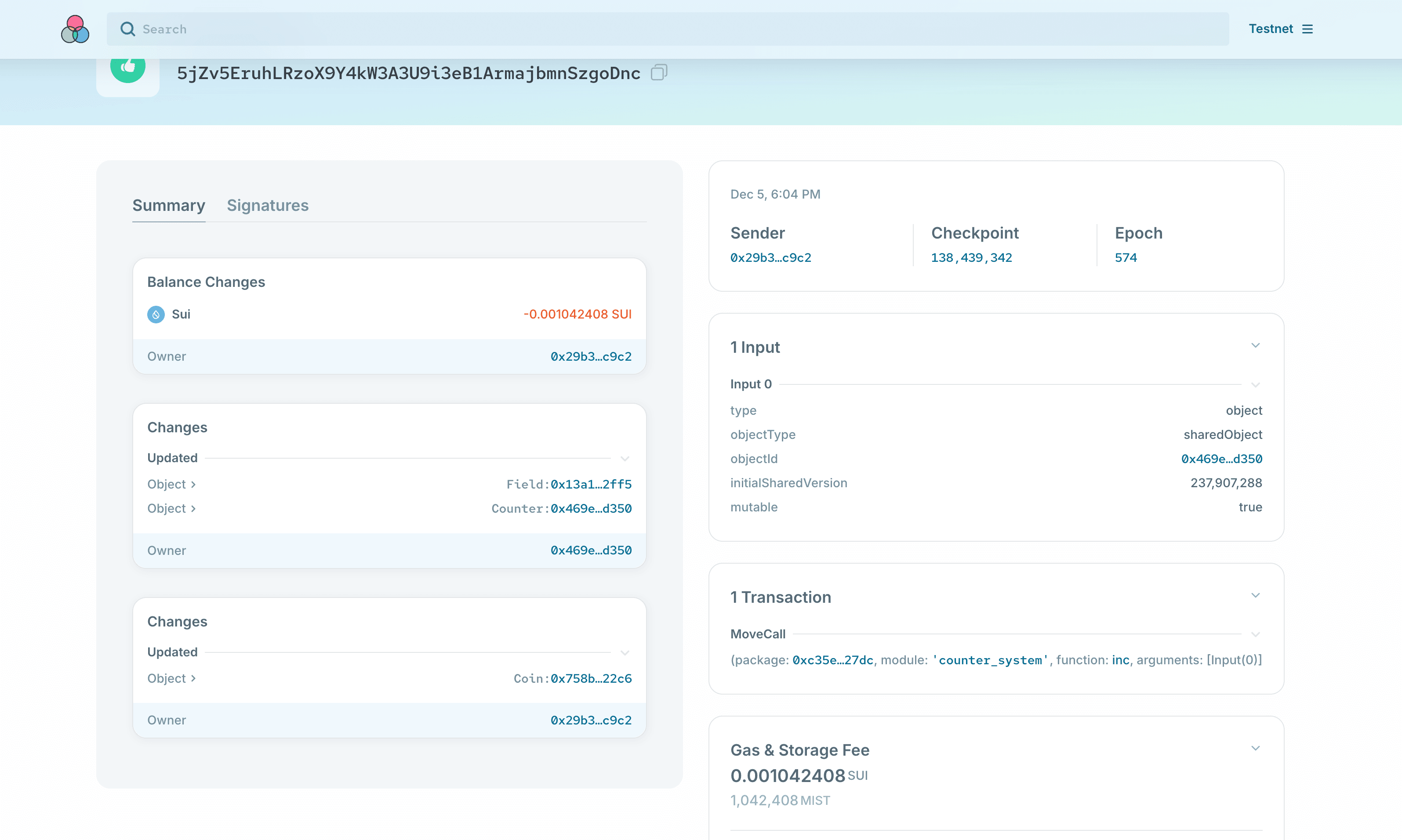Open function inc link
Viewport: 1402px width, 840px height.
[1121, 660]
